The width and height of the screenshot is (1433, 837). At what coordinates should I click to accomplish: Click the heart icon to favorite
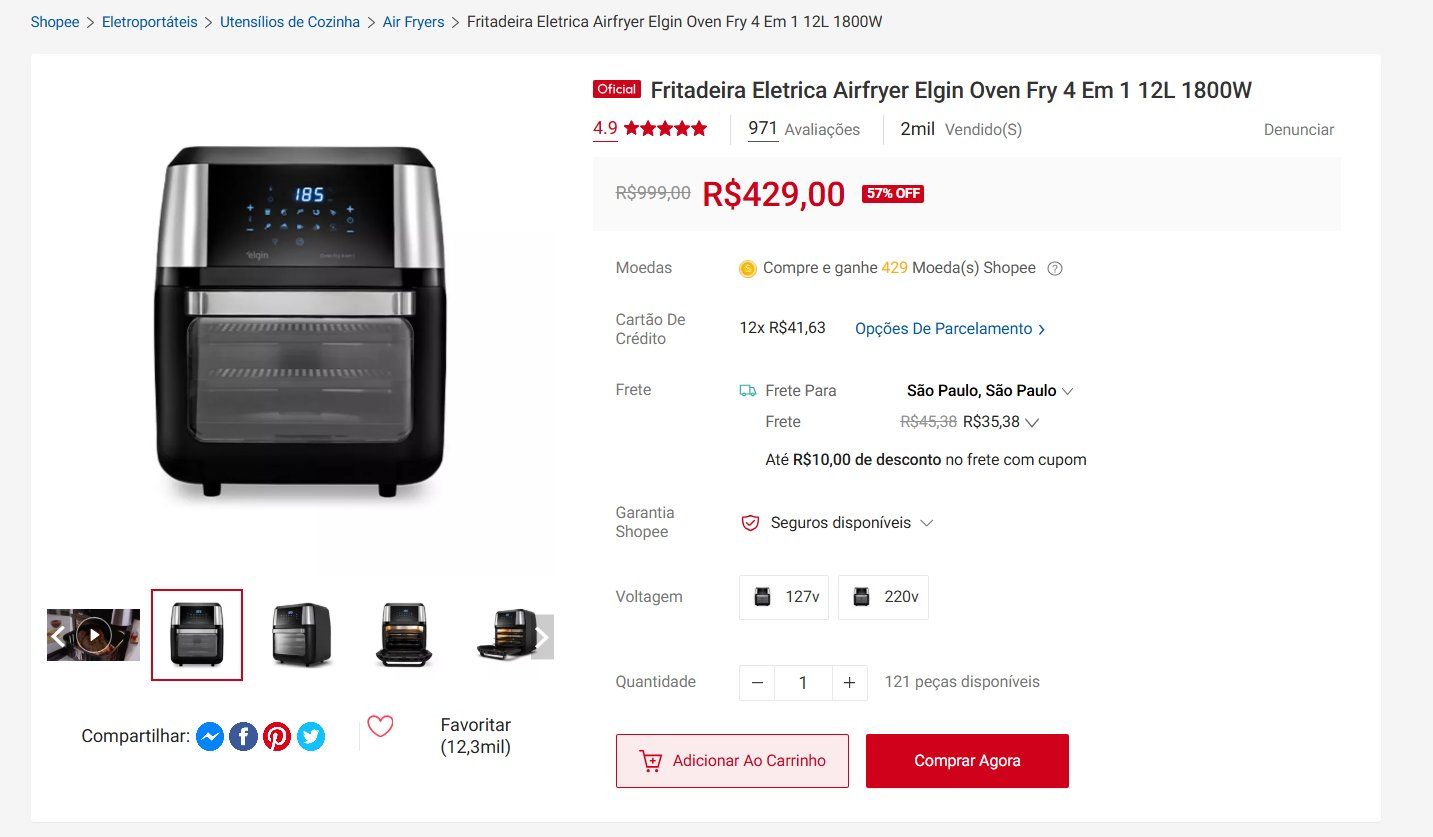[380, 726]
